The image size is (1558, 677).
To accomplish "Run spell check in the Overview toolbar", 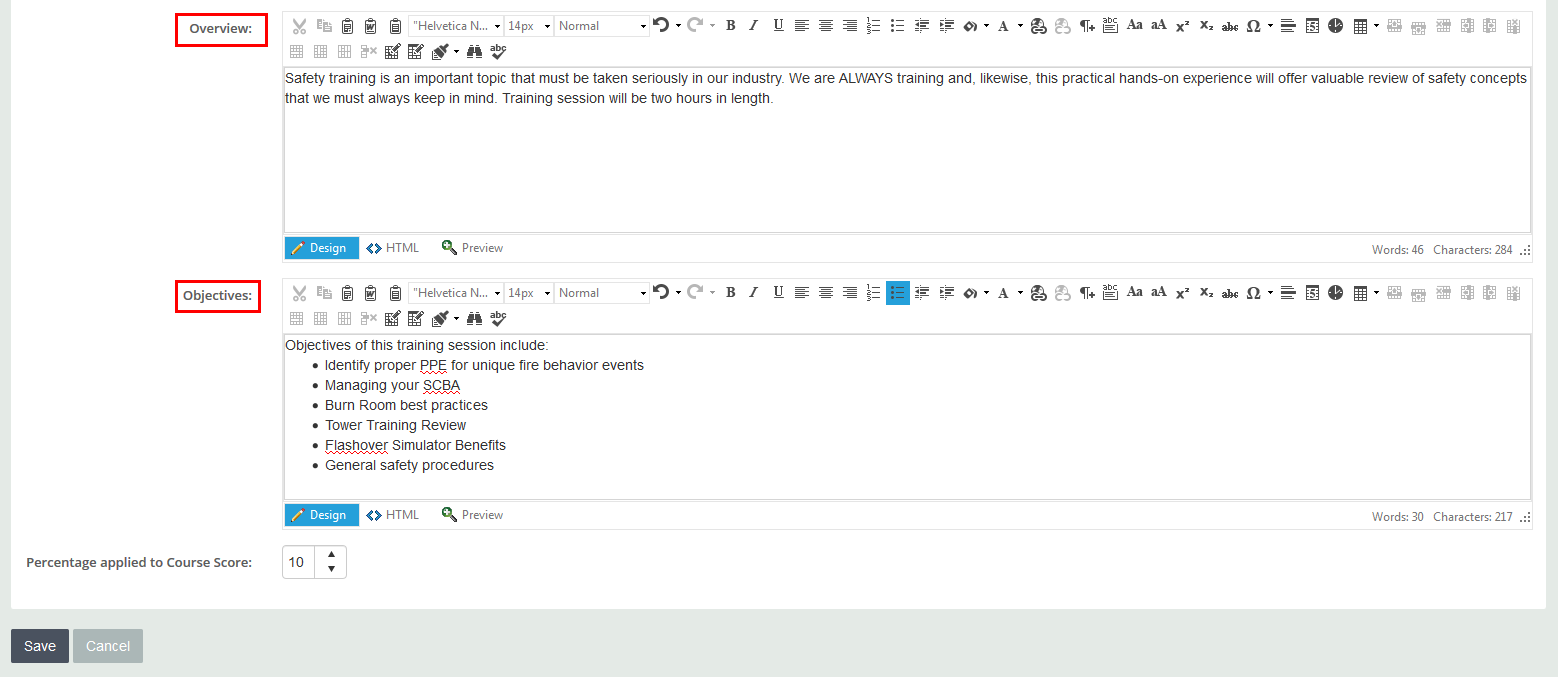I will coord(498,51).
